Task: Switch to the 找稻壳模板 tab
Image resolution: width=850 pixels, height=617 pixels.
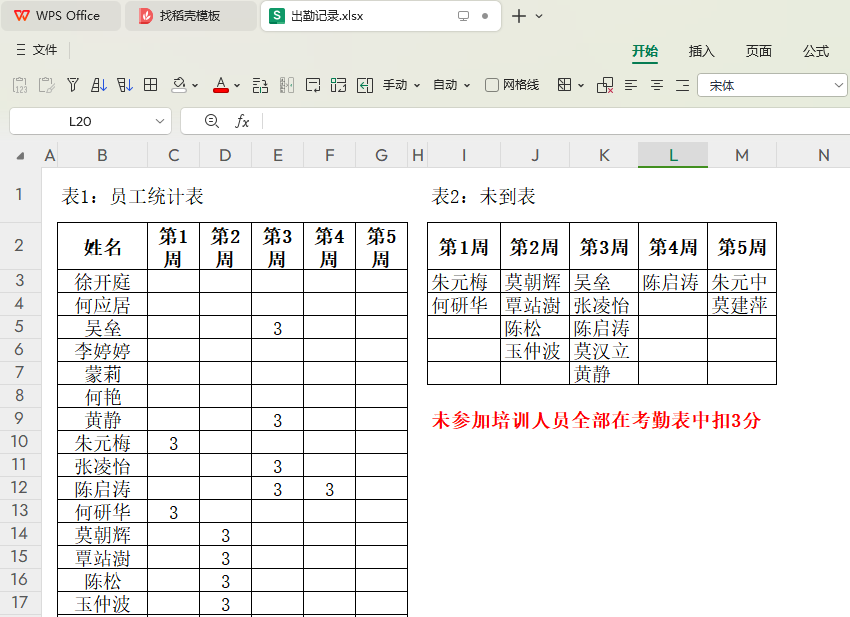Action: [190, 16]
